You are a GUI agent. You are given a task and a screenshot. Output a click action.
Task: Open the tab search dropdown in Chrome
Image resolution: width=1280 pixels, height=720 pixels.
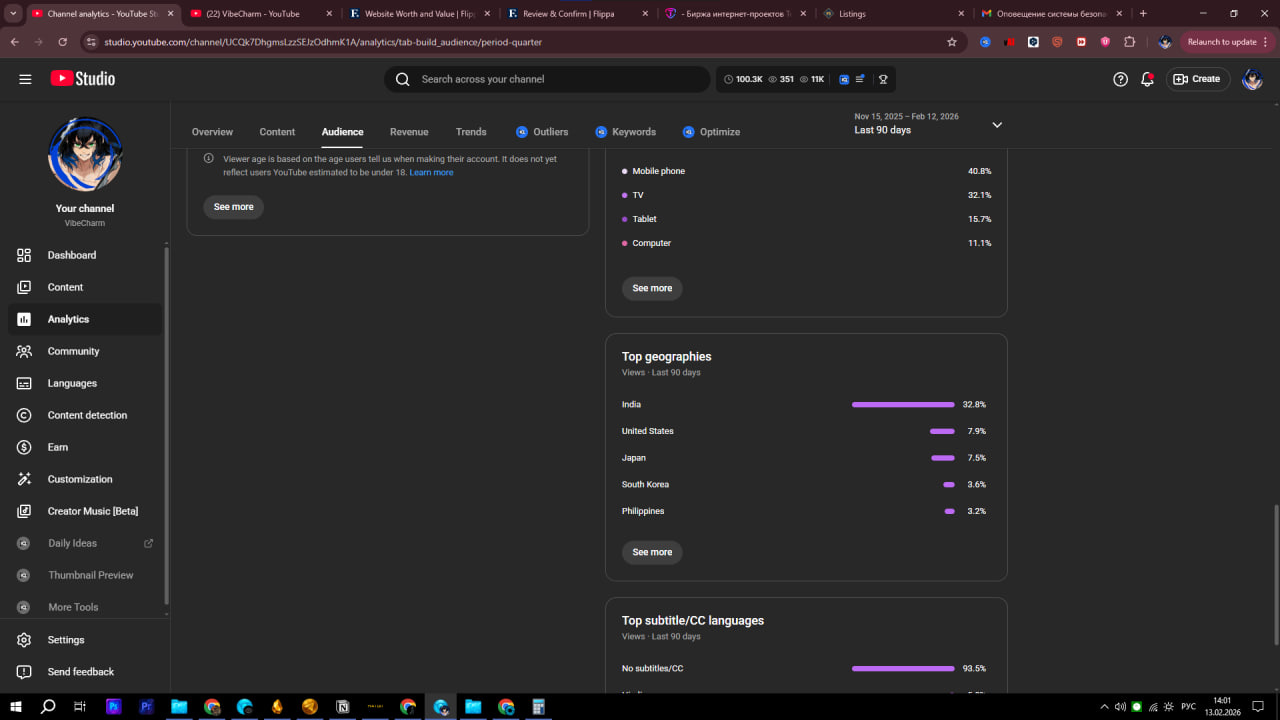[x=13, y=14]
